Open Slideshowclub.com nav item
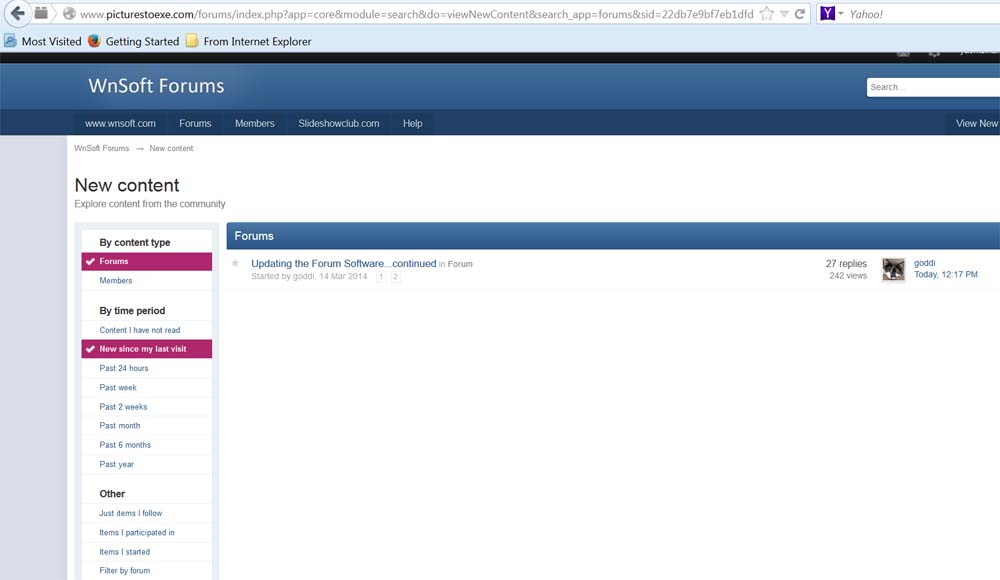Screen dimensions: 1000x580 click(339, 123)
